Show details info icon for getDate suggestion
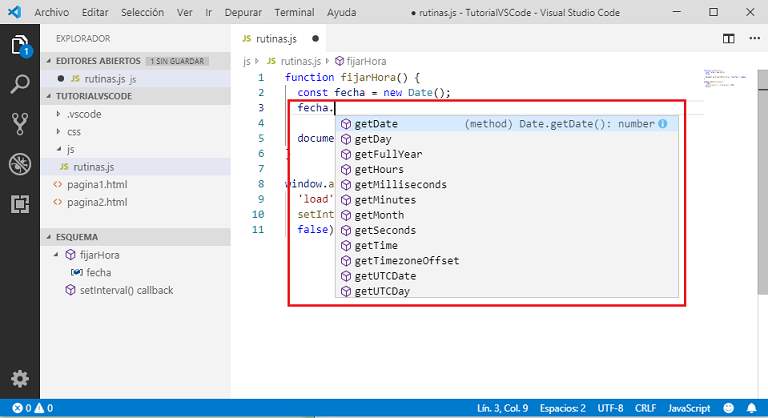768x418 pixels. point(663,123)
